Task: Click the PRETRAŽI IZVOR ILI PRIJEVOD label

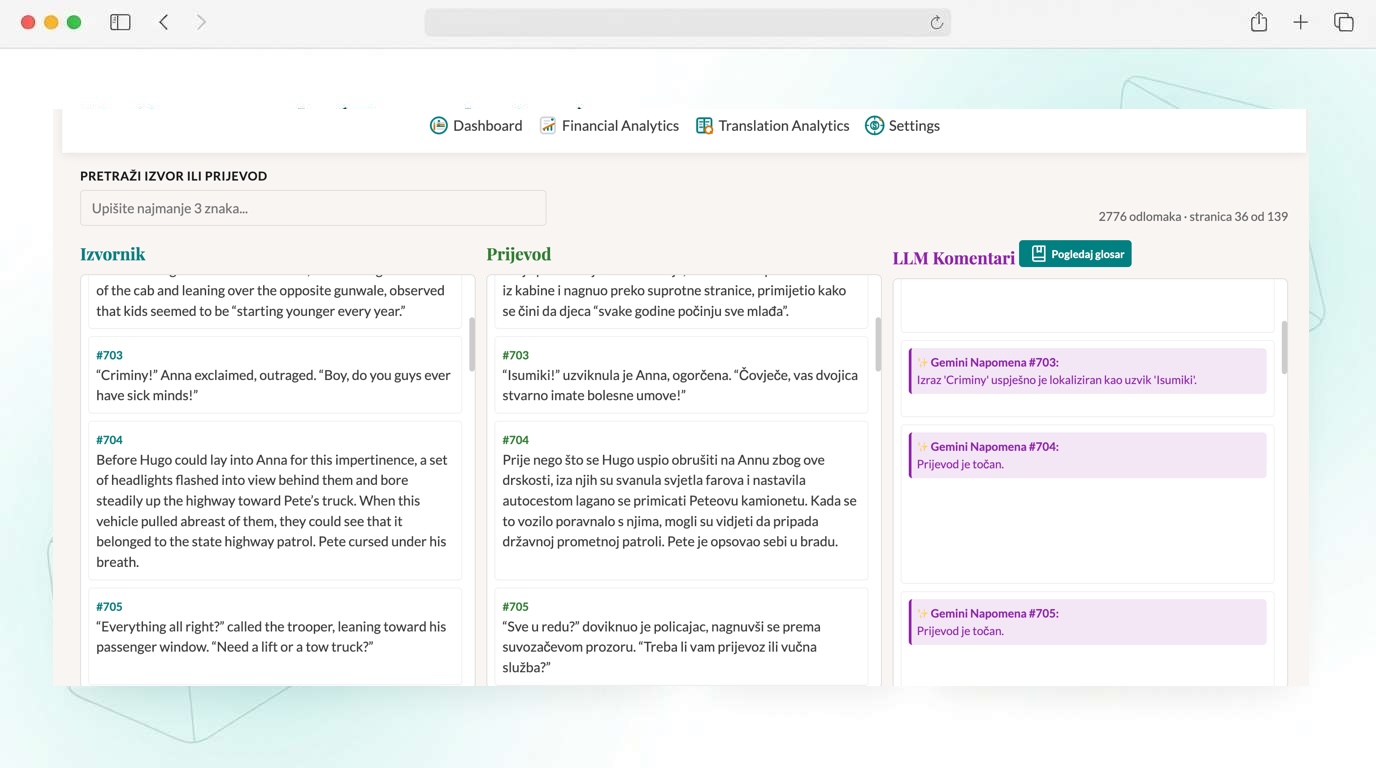Action: (174, 176)
